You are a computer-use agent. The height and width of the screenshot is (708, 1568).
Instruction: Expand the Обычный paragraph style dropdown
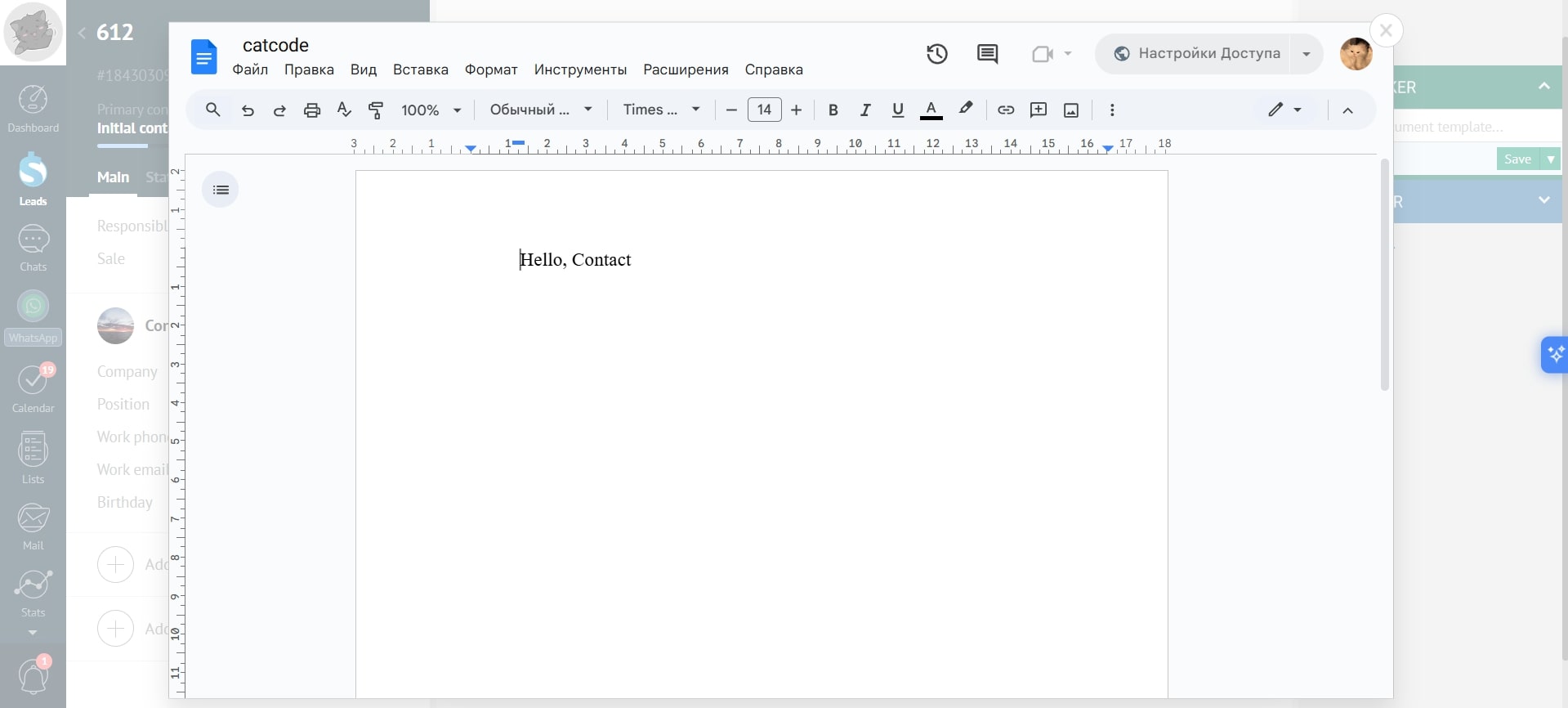540,110
